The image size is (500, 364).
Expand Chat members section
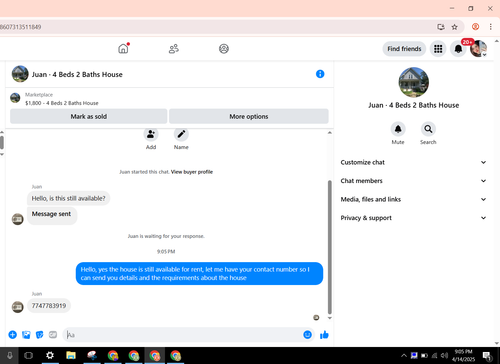click(x=413, y=181)
